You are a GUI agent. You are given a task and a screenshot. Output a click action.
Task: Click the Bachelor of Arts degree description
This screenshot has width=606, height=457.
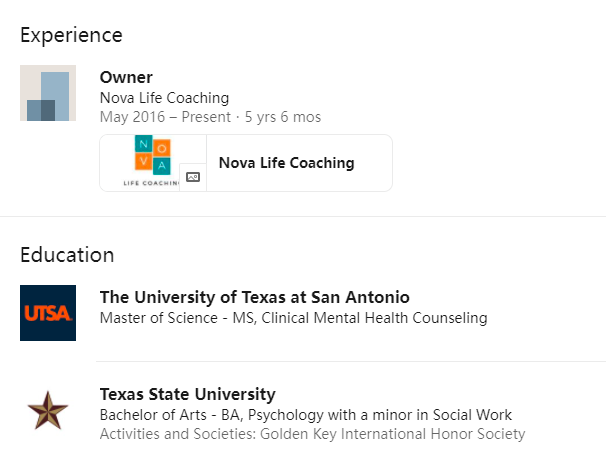tap(306, 415)
